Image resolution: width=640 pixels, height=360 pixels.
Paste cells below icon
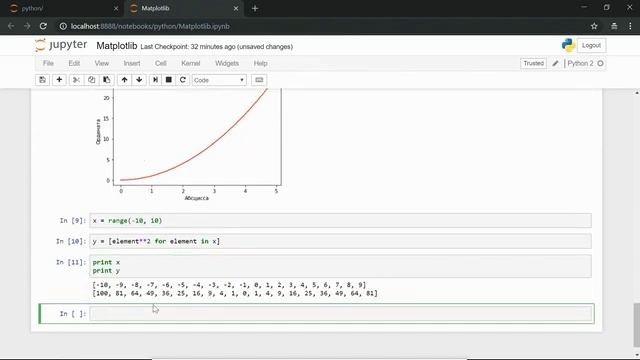point(107,80)
